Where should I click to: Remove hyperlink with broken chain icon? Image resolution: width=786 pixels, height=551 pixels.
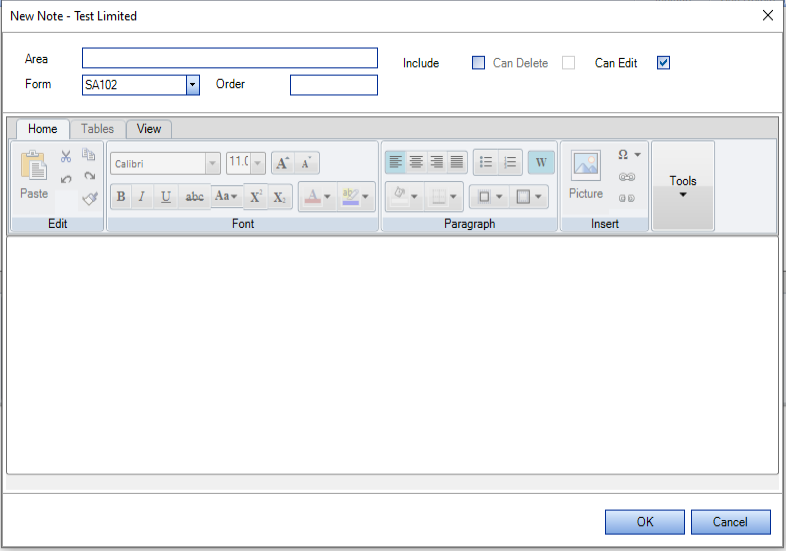(627, 198)
